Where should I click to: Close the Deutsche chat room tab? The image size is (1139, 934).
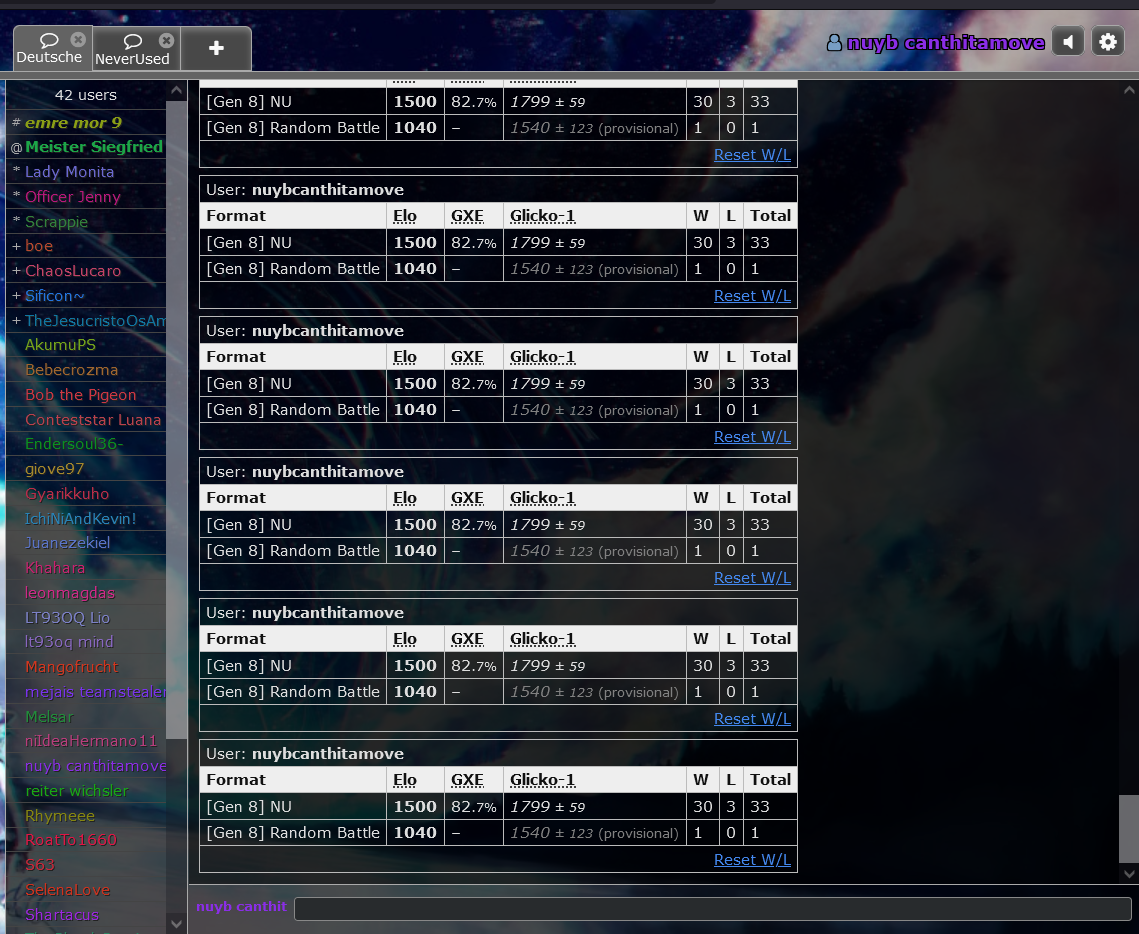[x=78, y=39]
